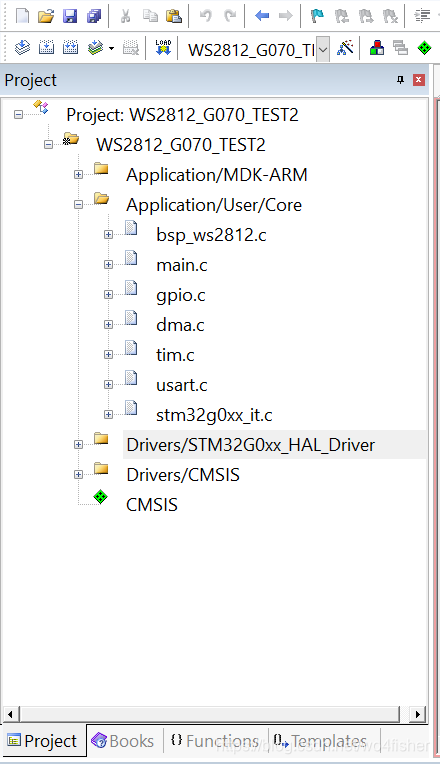The width and height of the screenshot is (440, 764).
Task: Select stm32g0xx_it.c file
Action: point(214,415)
